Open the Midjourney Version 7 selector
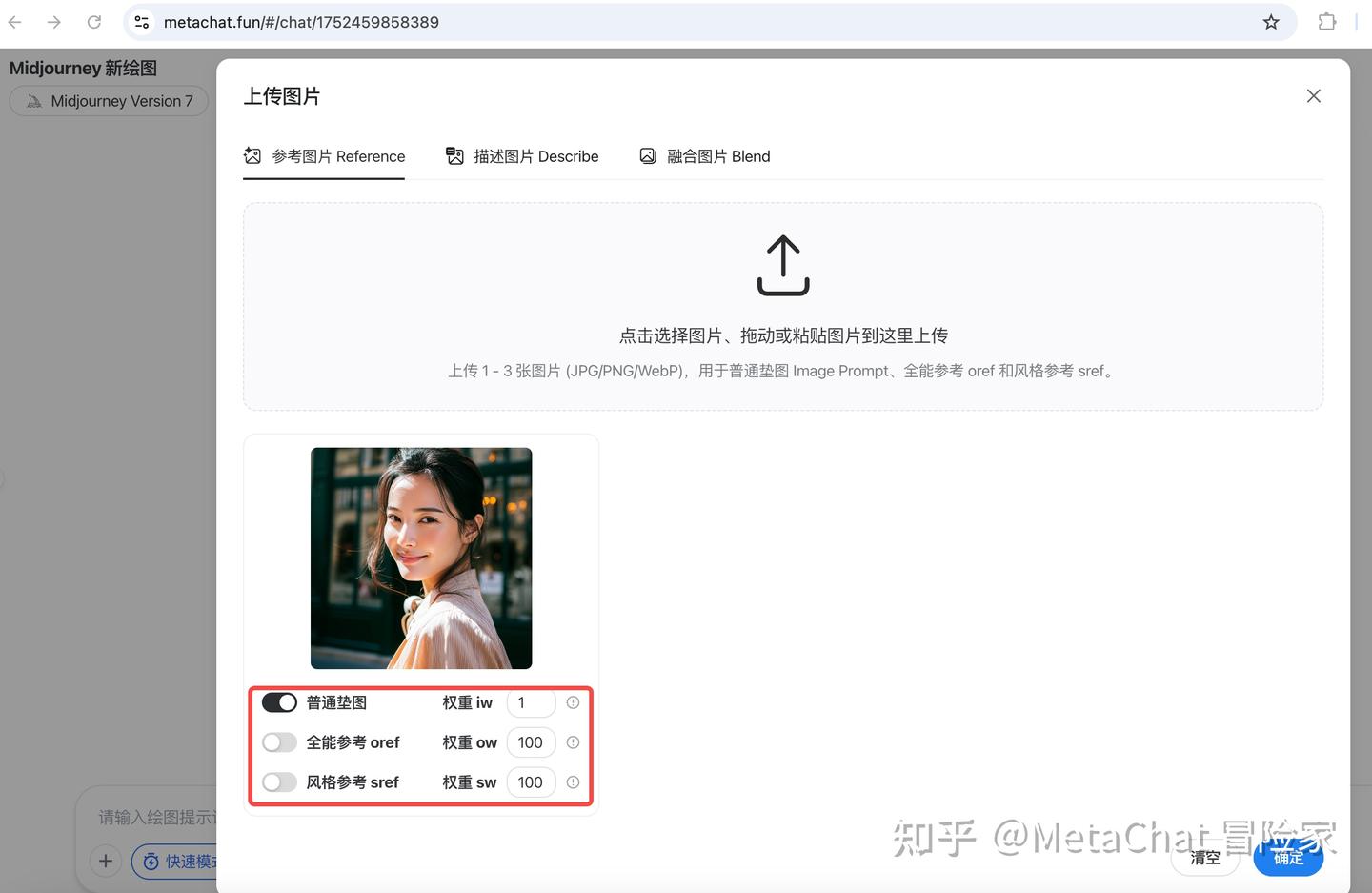The width and height of the screenshot is (1372, 893). pos(109,100)
